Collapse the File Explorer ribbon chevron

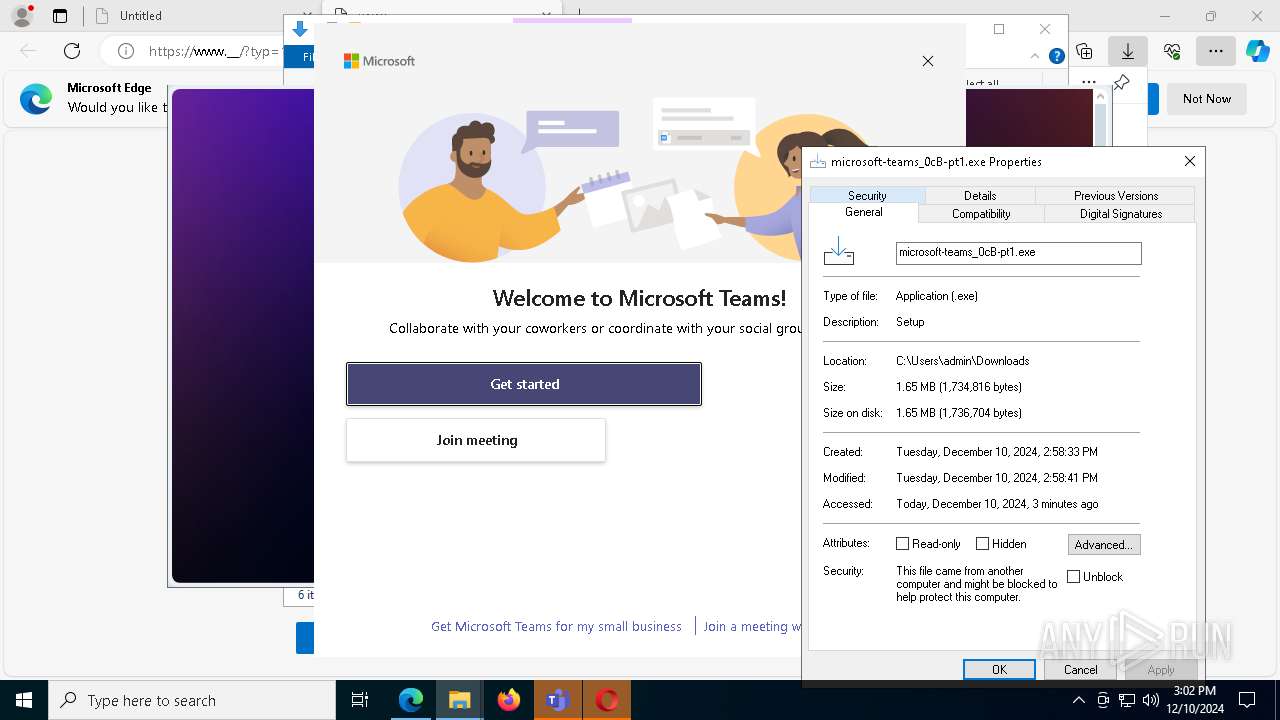click(1035, 56)
